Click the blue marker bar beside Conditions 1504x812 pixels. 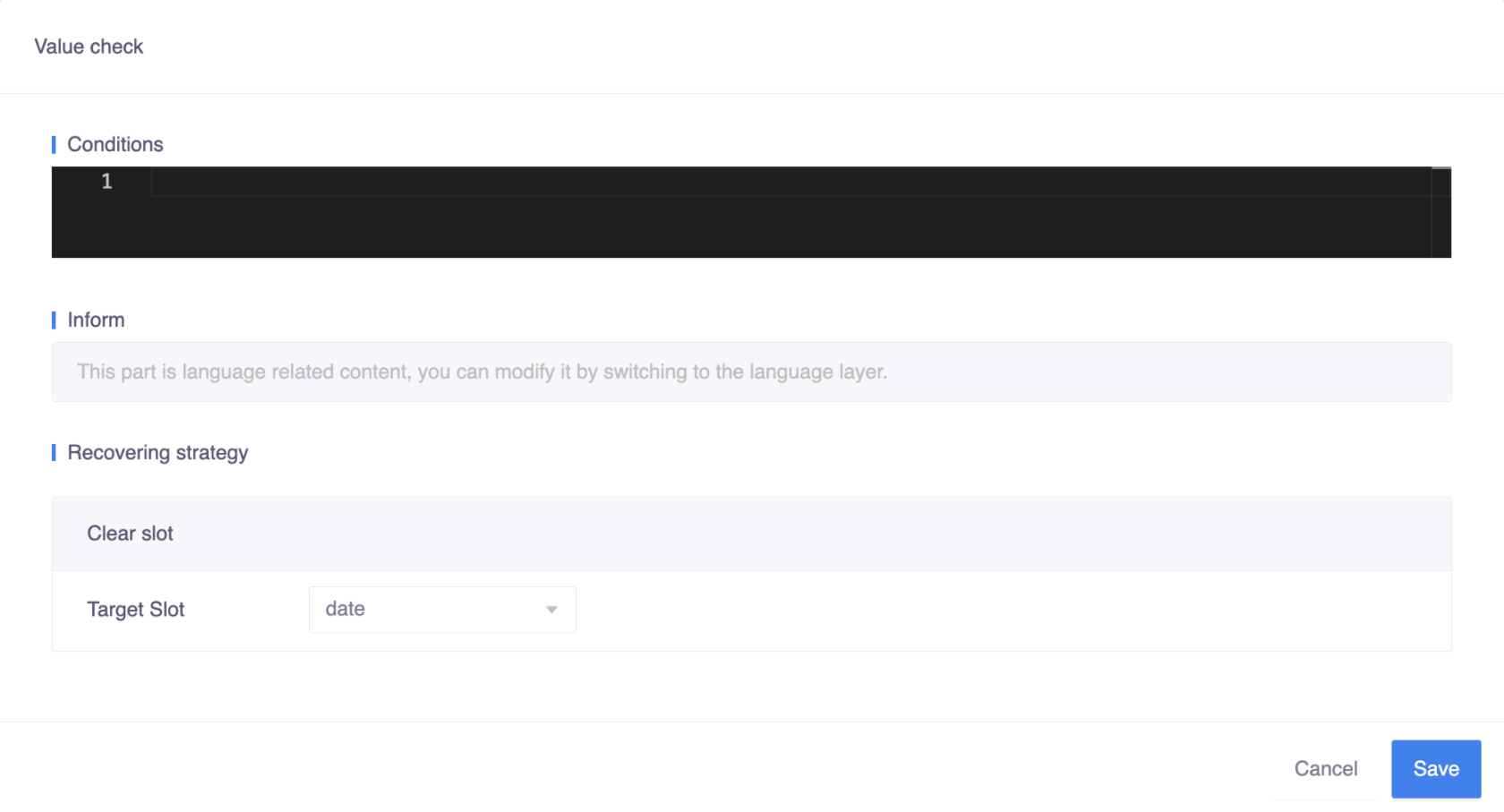(54, 145)
